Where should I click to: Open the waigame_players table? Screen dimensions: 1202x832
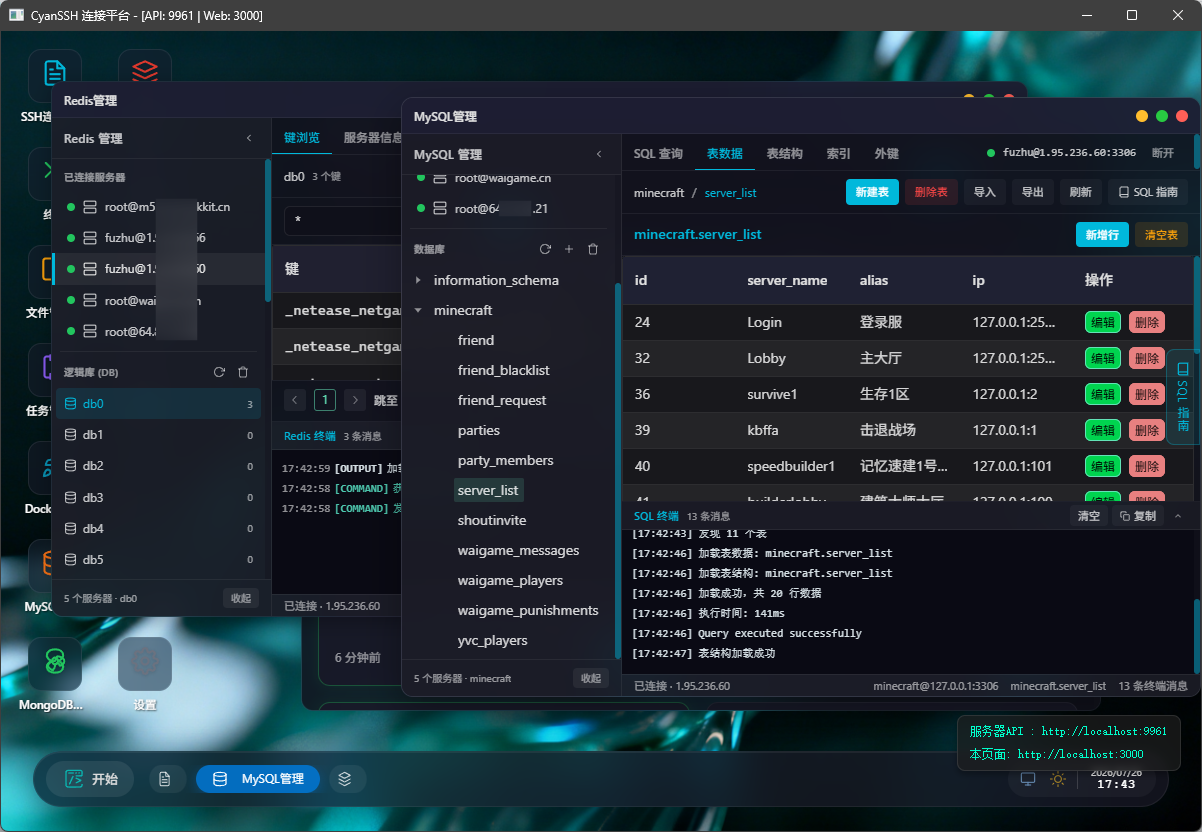[x=510, y=580]
